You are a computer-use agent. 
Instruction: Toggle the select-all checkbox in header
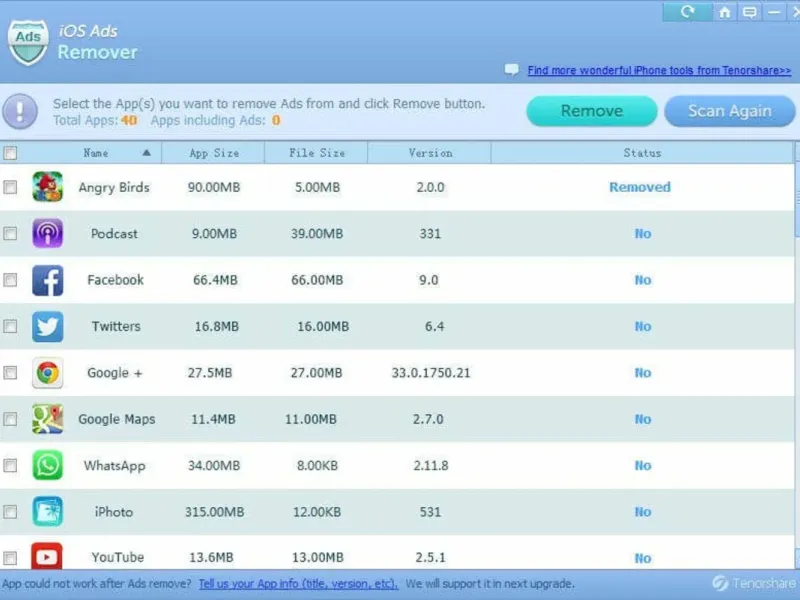(x=10, y=153)
